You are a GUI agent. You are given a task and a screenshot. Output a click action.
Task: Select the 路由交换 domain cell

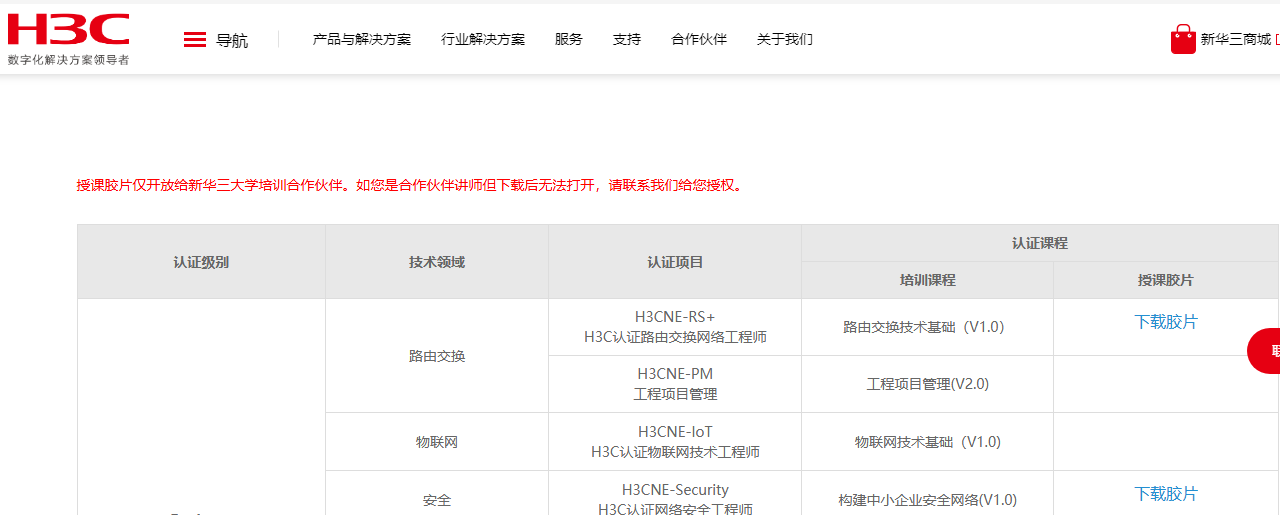[x=437, y=356]
